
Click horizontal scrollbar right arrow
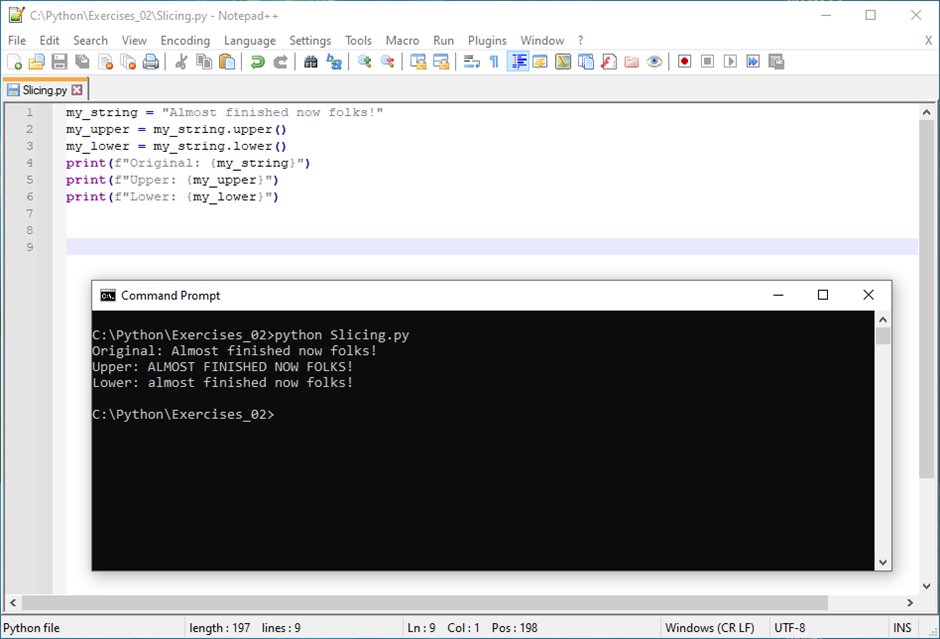pos(910,602)
